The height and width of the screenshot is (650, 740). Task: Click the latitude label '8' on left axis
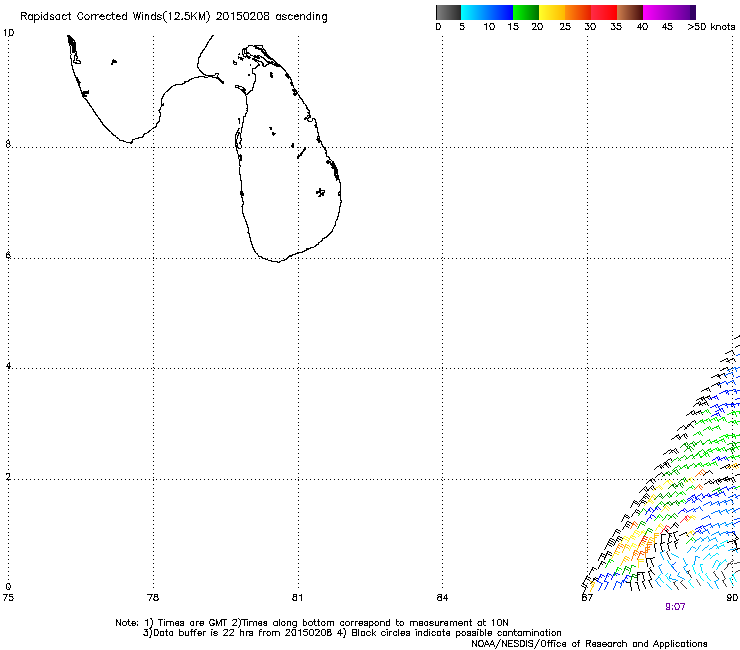coord(8,144)
